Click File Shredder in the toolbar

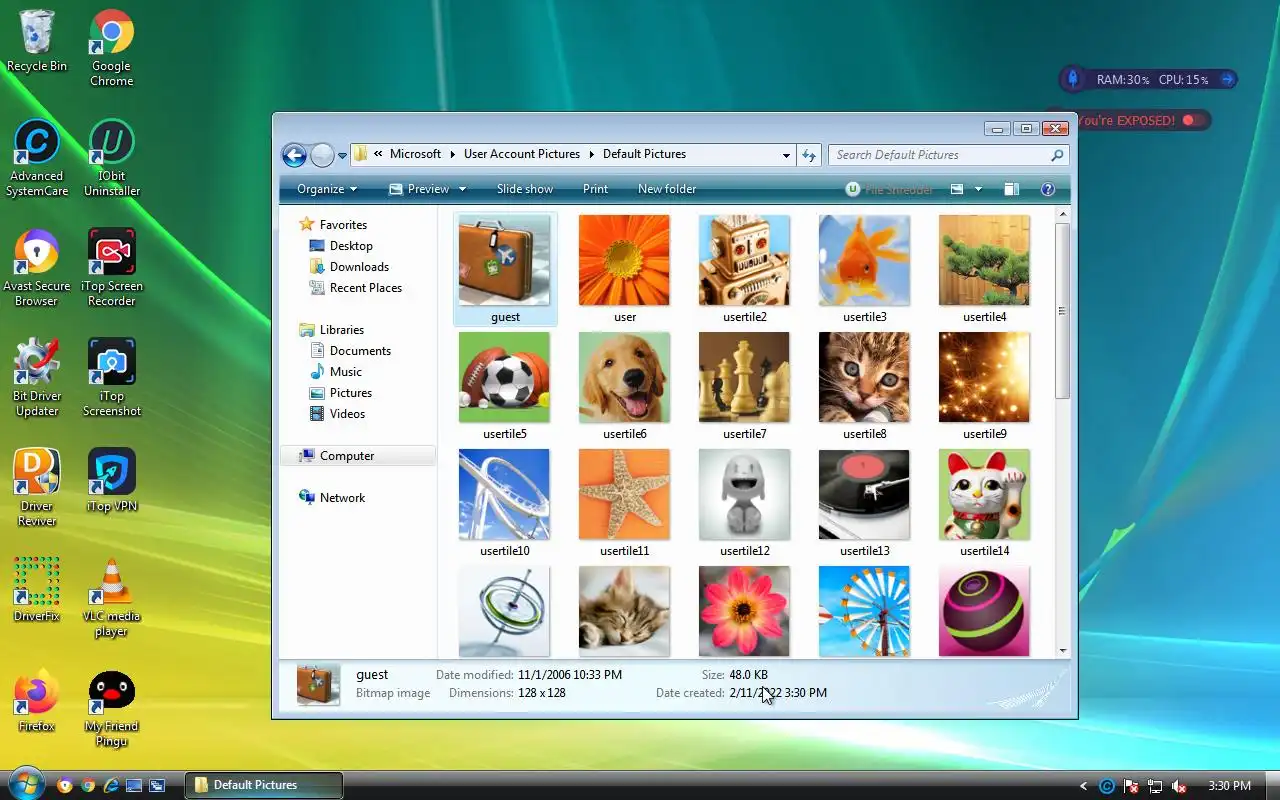889,189
